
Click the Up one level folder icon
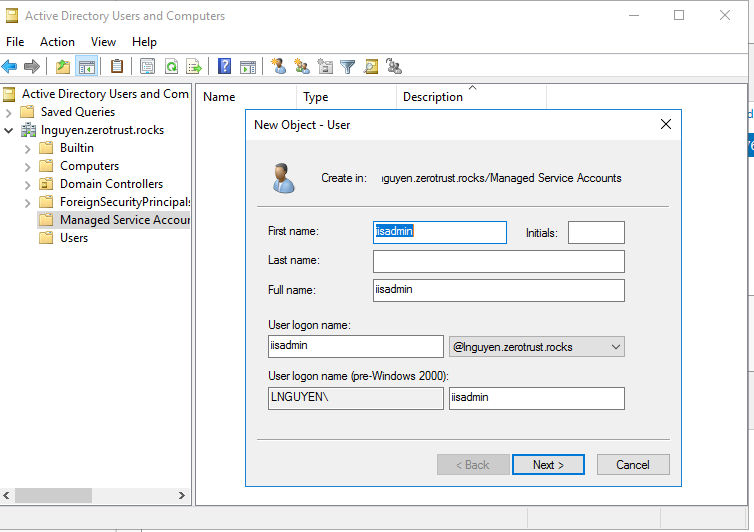(x=63, y=67)
